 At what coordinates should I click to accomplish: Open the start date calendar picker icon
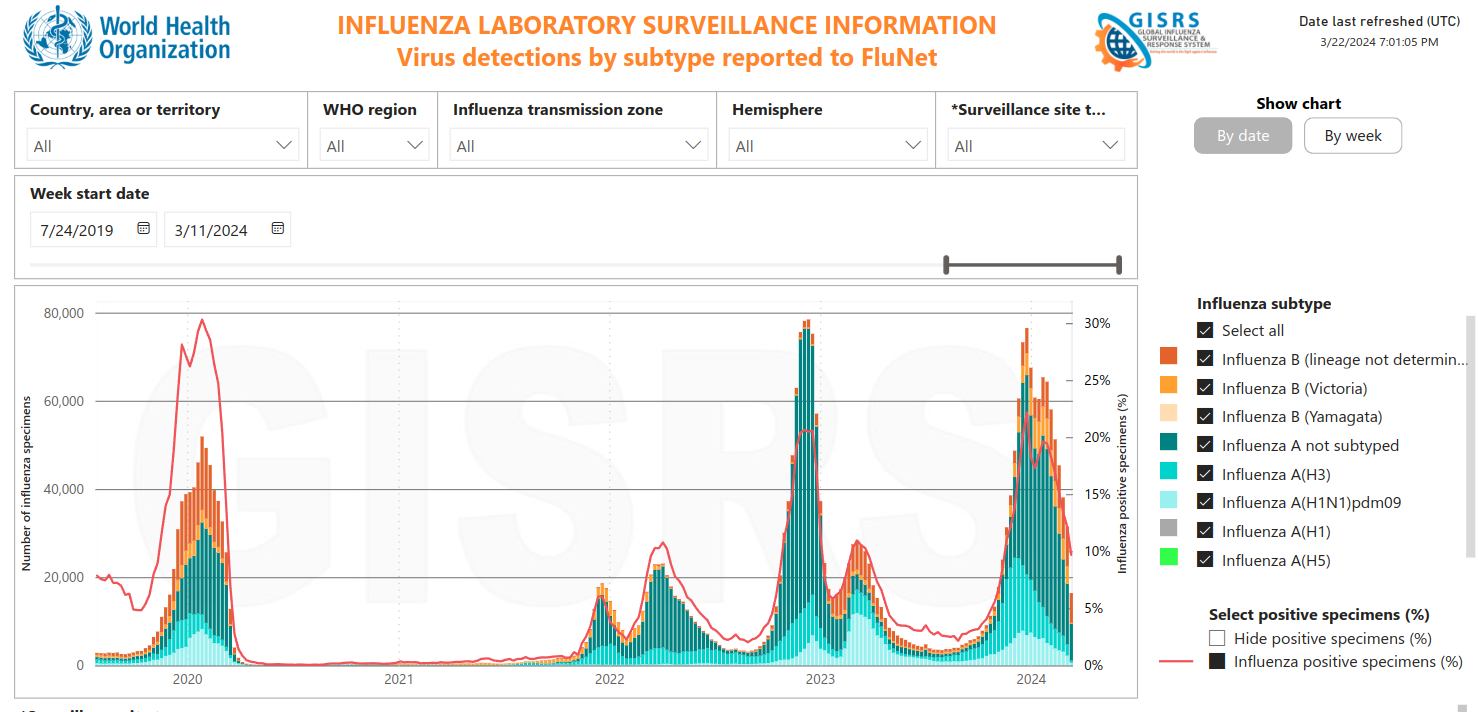[x=143, y=229]
